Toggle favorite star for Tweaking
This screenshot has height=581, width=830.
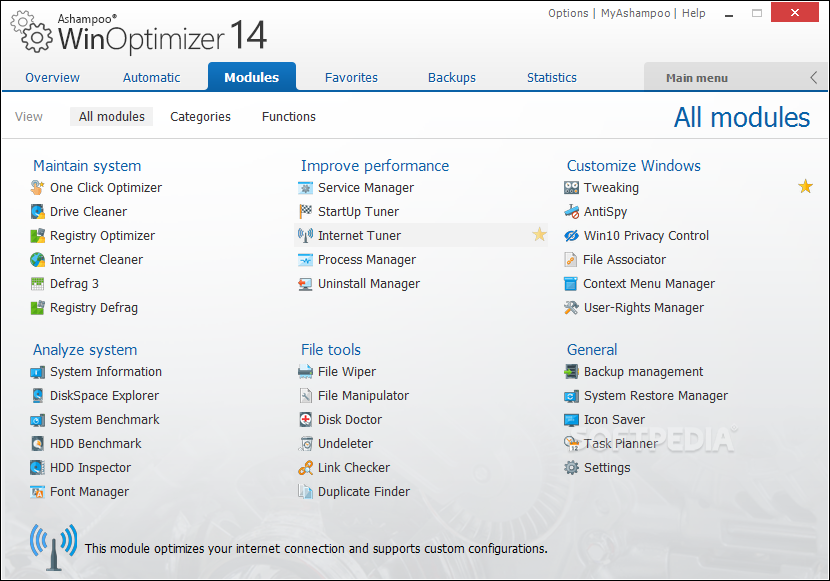tap(805, 186)
